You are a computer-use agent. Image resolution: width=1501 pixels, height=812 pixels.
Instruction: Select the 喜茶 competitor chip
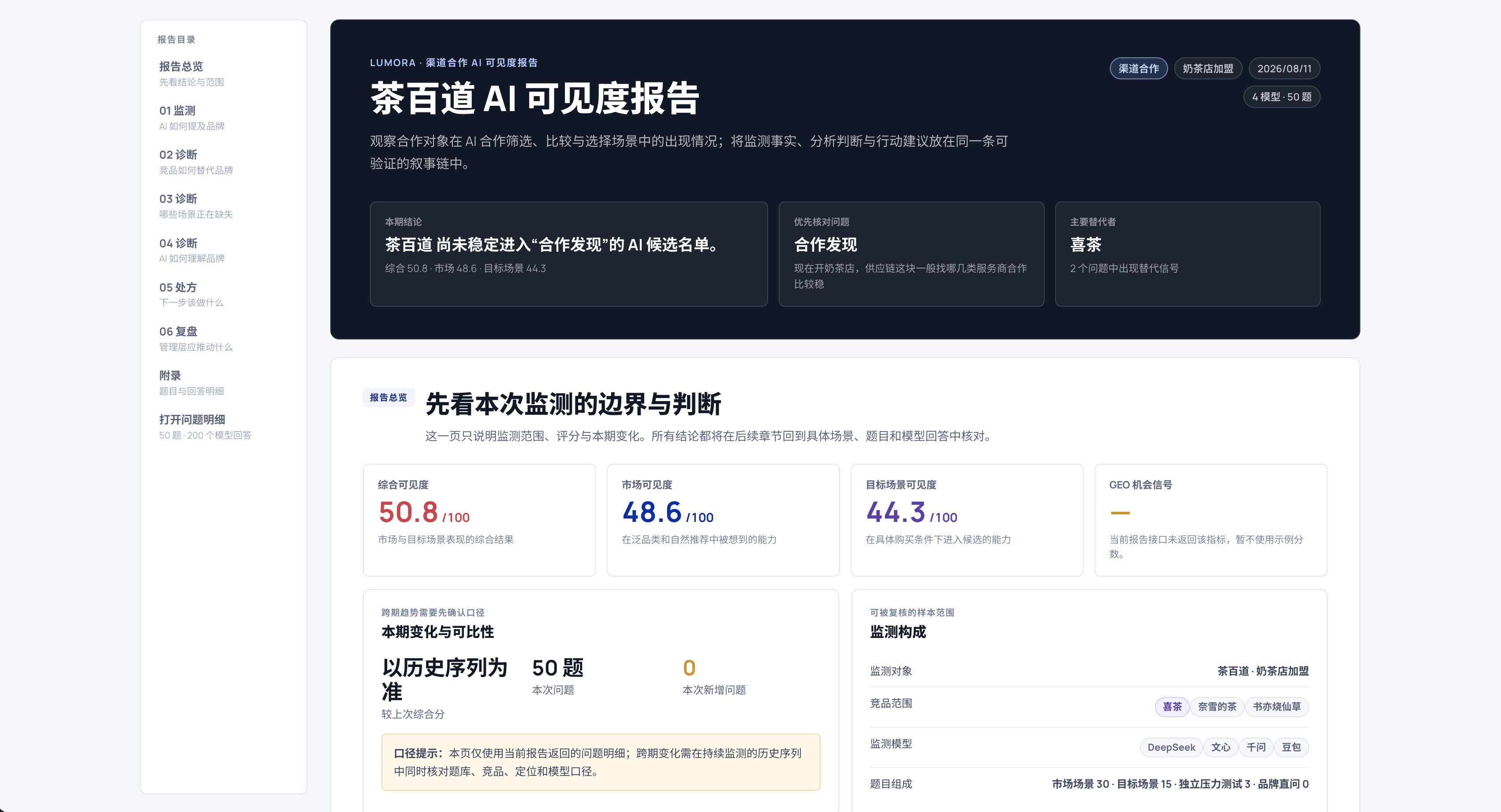[1172, 707]
